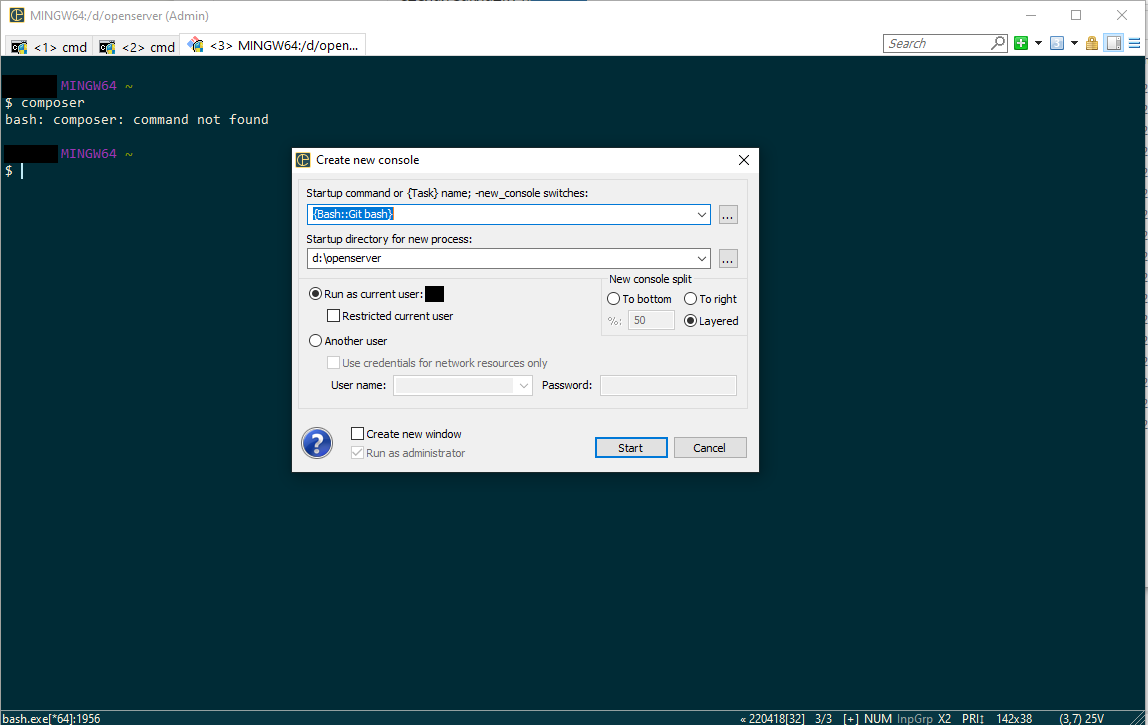The width and height of the screenshot is (1148, 725).
Task: Click the green new console plus icon
Action: point(1021,43)
